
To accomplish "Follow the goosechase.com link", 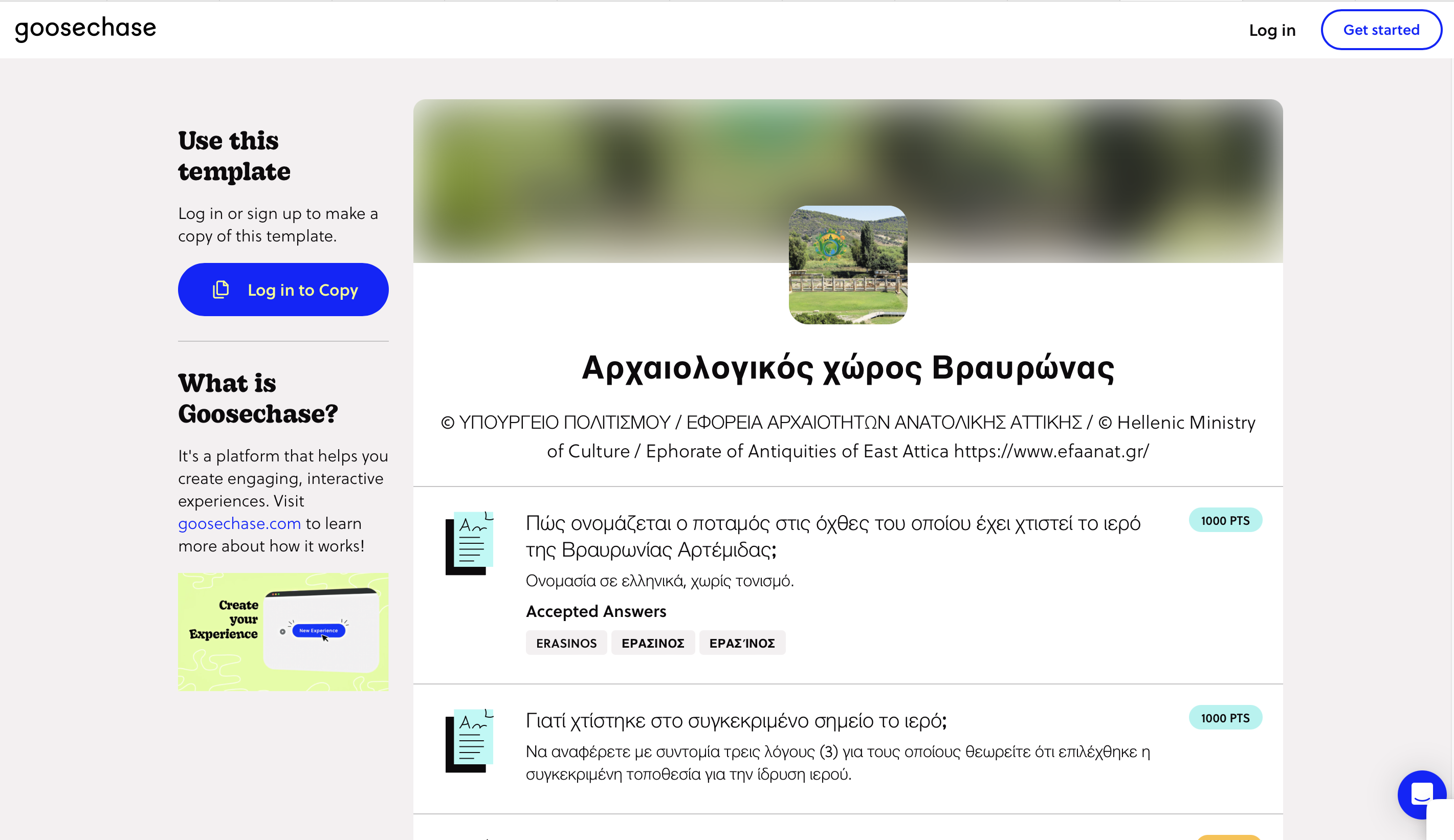I will (x=239, y=523).
